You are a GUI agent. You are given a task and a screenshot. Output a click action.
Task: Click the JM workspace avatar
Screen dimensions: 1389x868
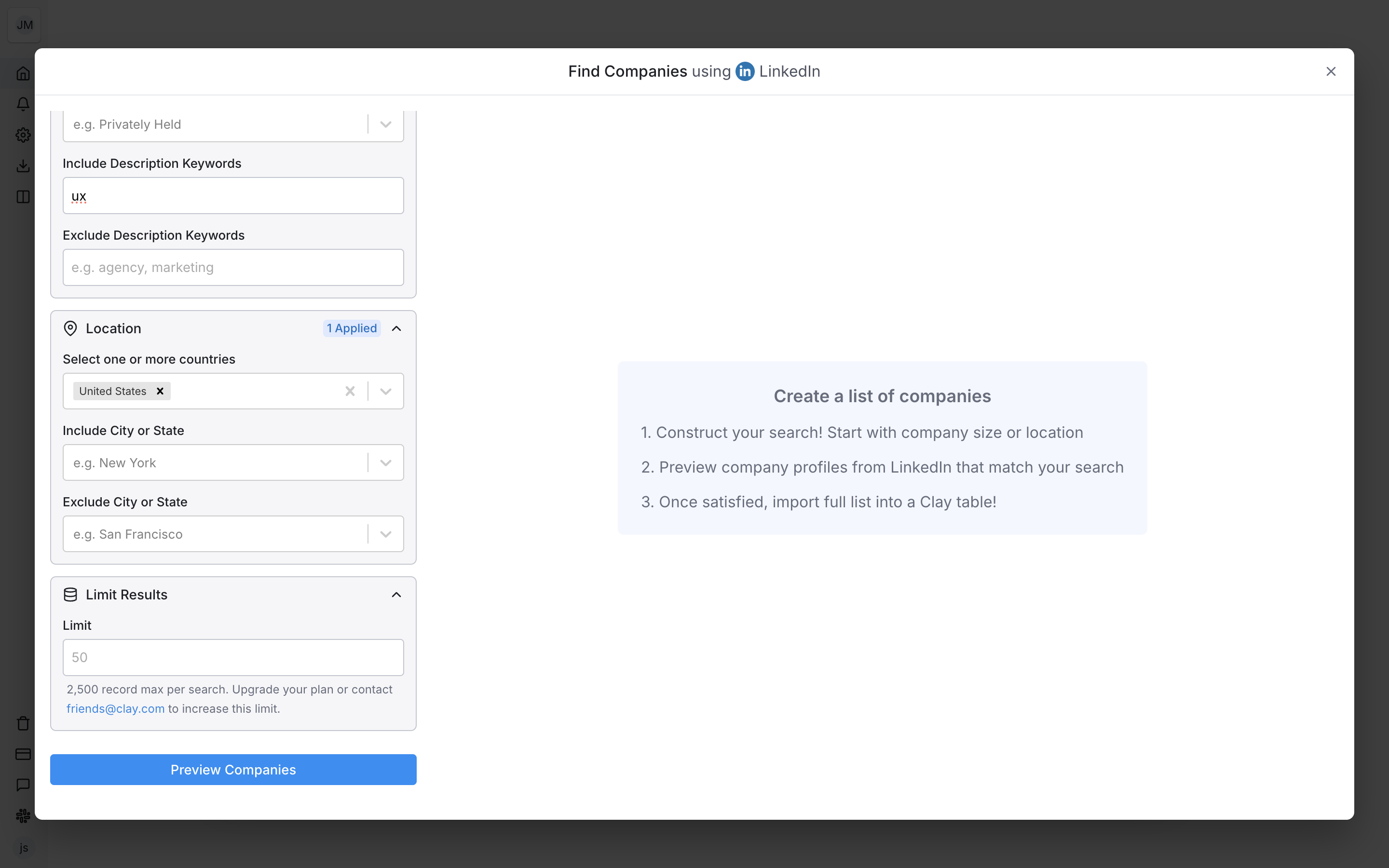click(24, 25)
